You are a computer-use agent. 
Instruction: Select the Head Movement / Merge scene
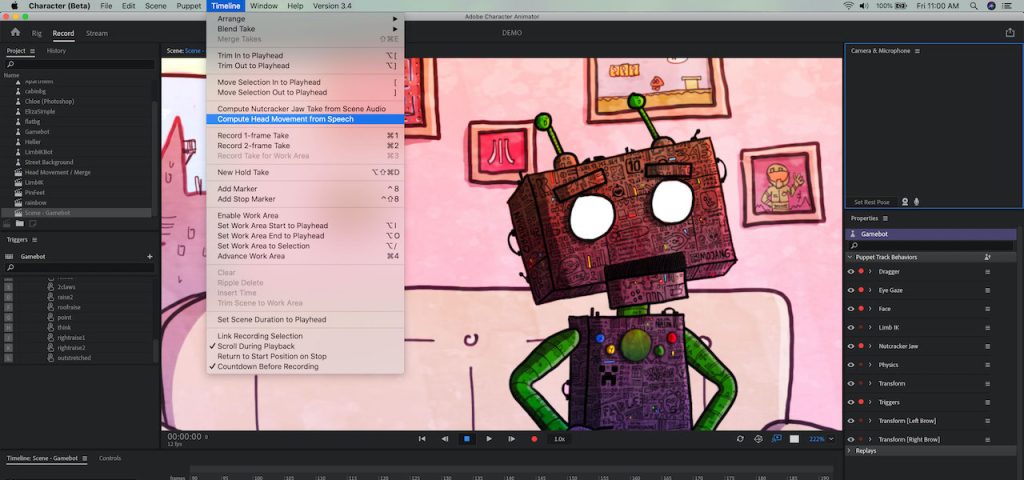[57, 172]
